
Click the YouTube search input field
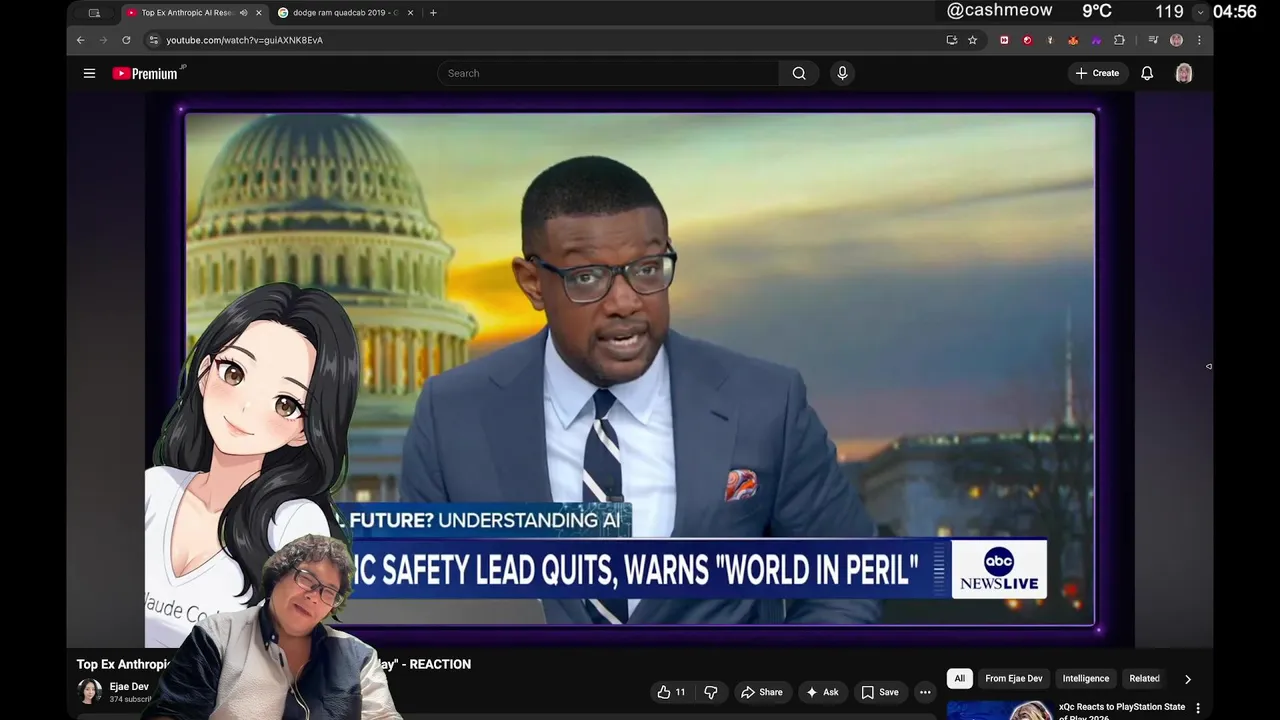(608, 73)
